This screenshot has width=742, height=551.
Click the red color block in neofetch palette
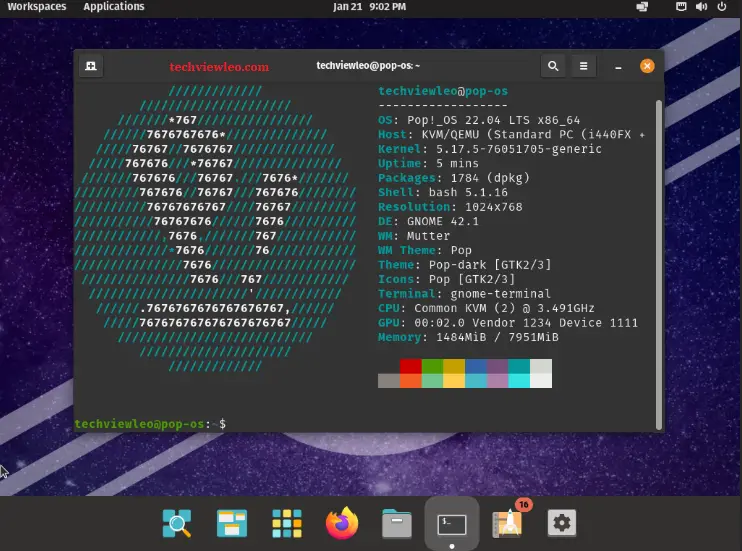(411, 366)
